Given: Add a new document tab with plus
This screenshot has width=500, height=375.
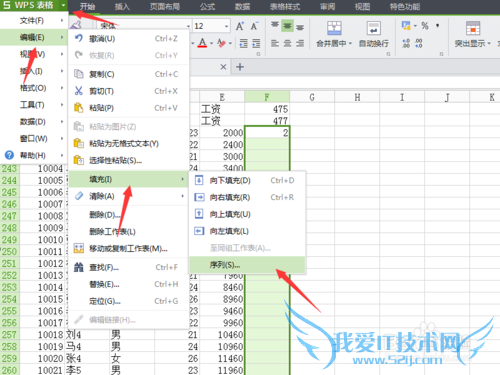Looking at the screenshot, I should pos(240,67).
